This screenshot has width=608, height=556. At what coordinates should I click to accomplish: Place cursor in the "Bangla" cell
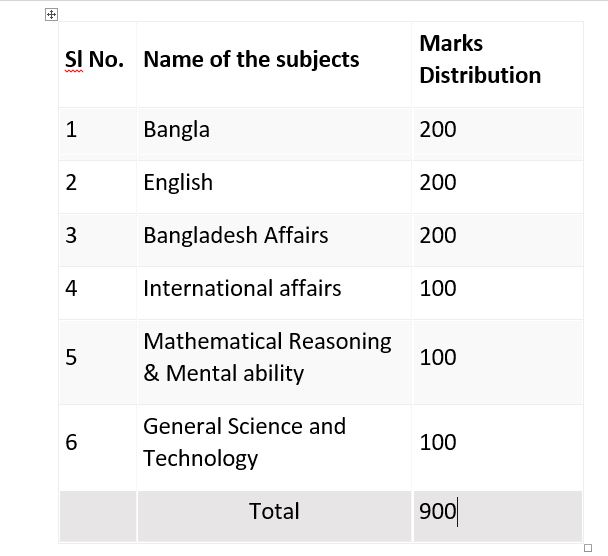(177, 130)
